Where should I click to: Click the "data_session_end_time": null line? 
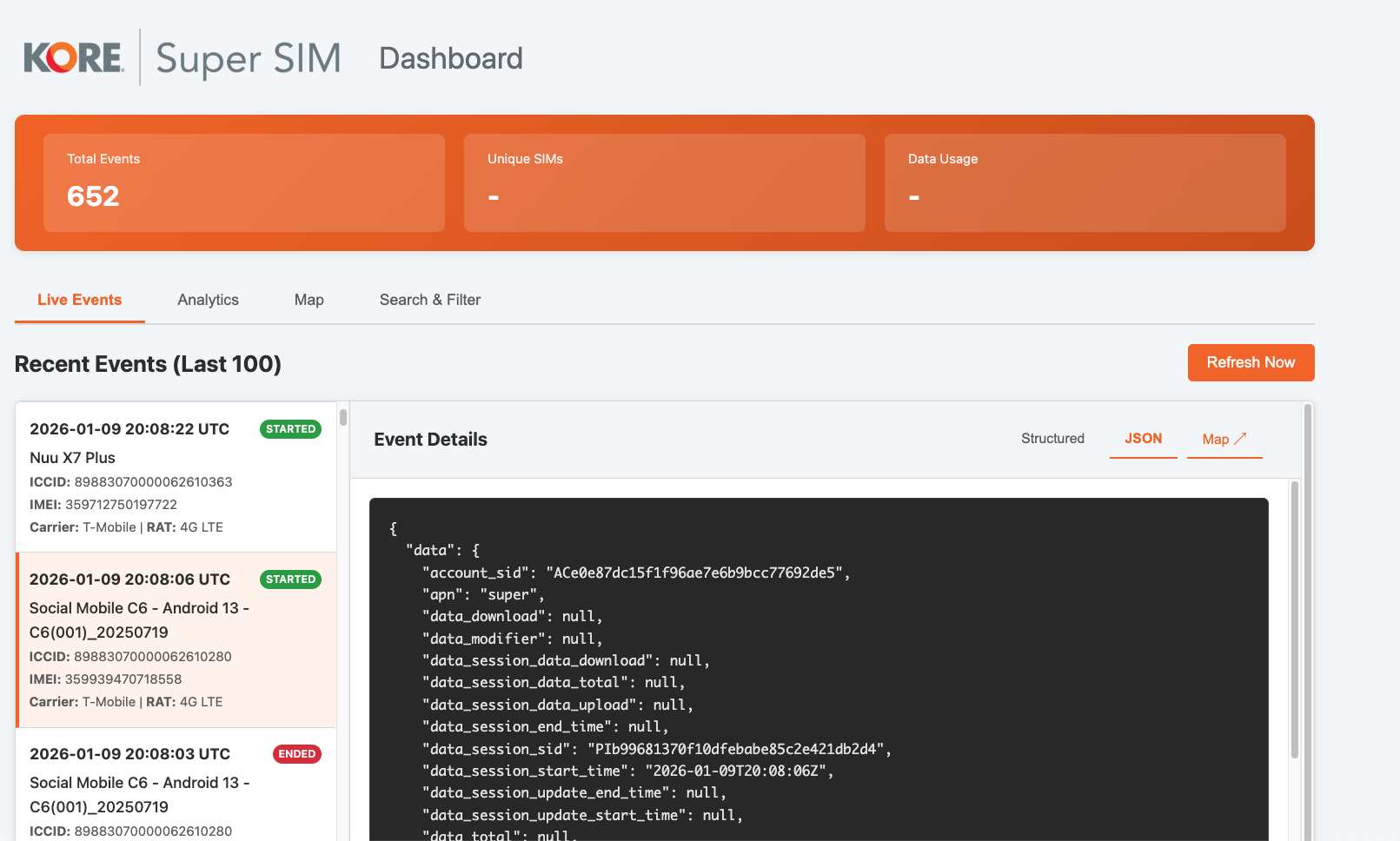tap(545, 726)
